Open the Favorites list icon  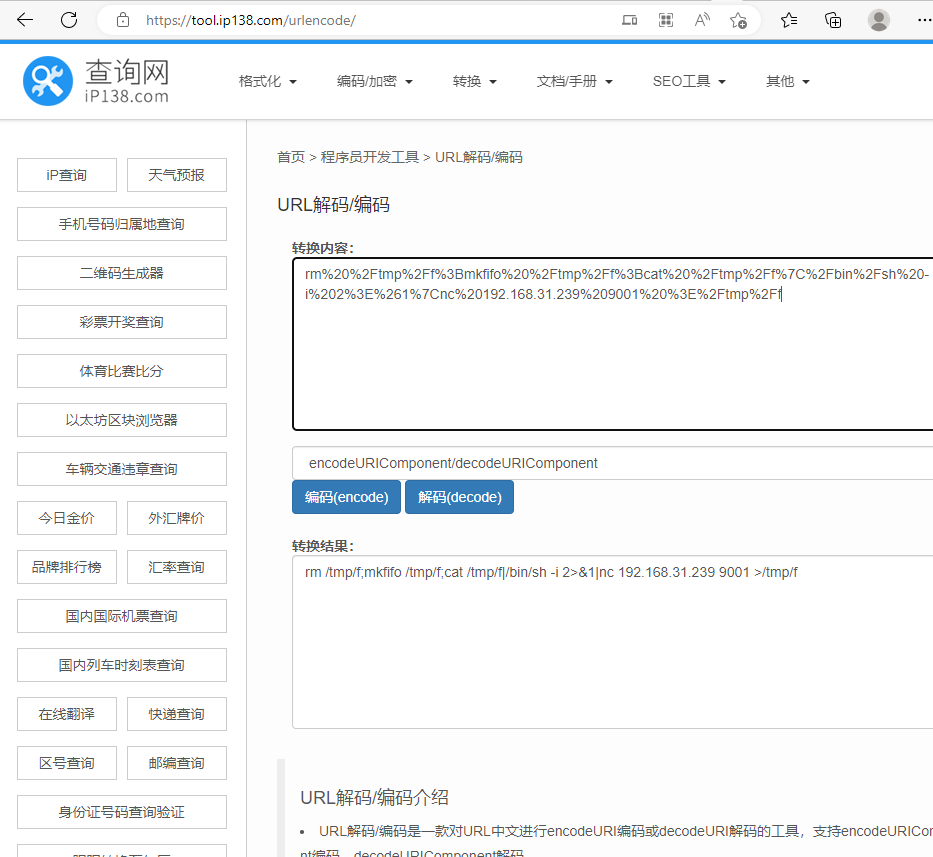789,20
